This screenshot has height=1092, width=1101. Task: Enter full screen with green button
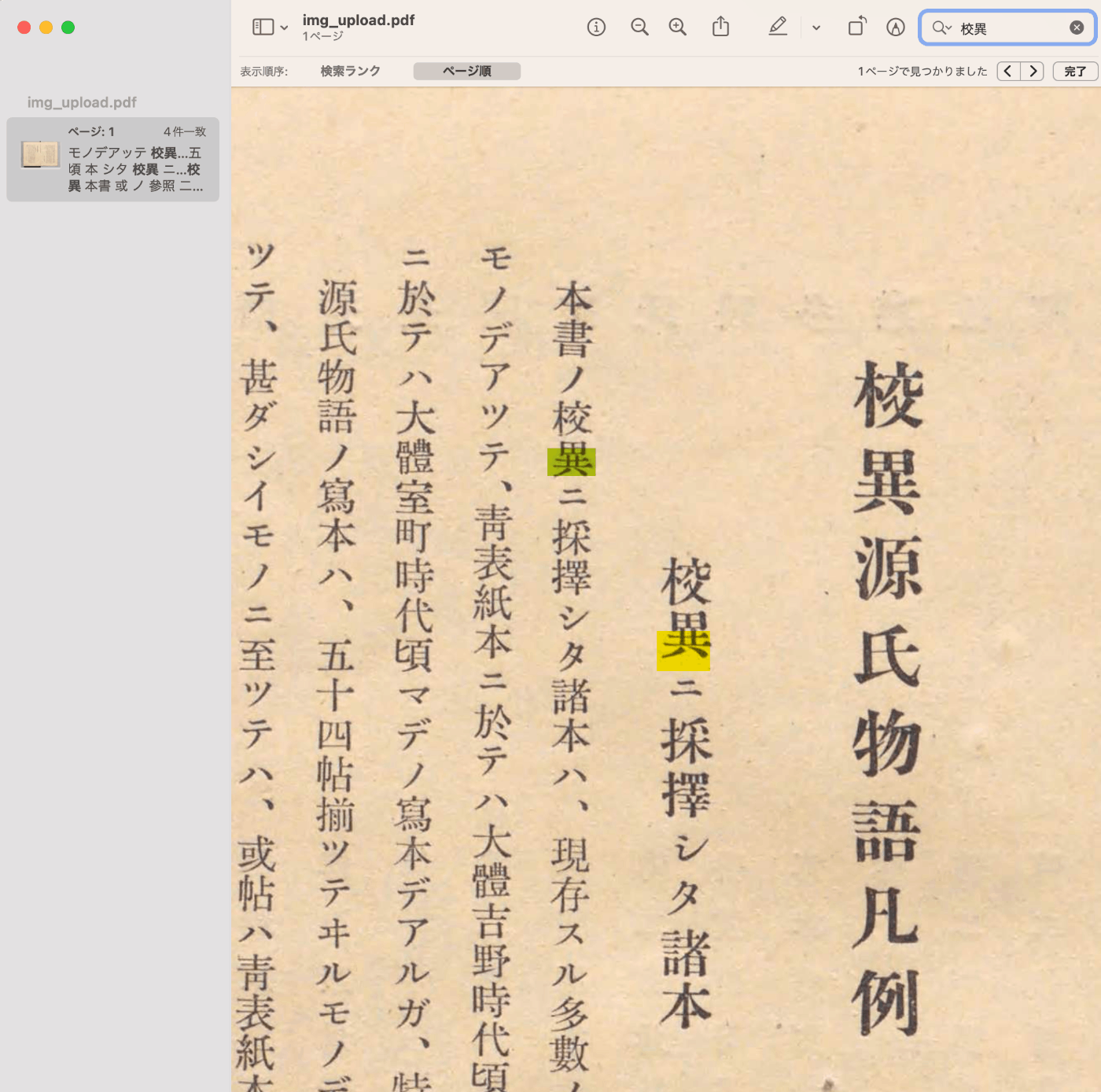pyautogui.click(x=68, y=28)
